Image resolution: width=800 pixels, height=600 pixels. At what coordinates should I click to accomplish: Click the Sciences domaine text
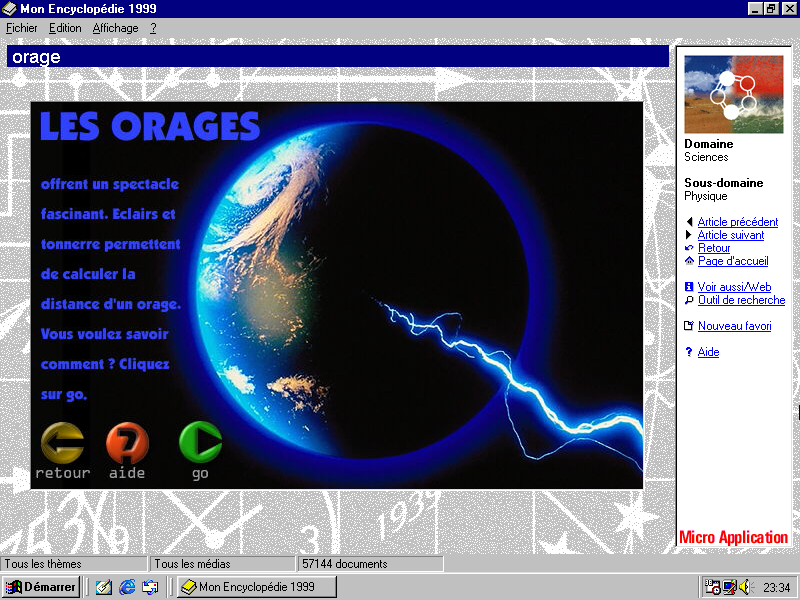point(706,157)
